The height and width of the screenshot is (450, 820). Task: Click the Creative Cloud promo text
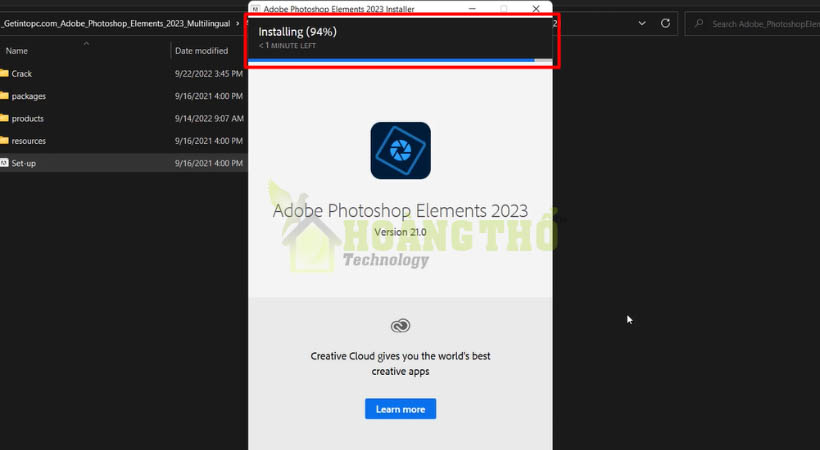pos(401,363)
